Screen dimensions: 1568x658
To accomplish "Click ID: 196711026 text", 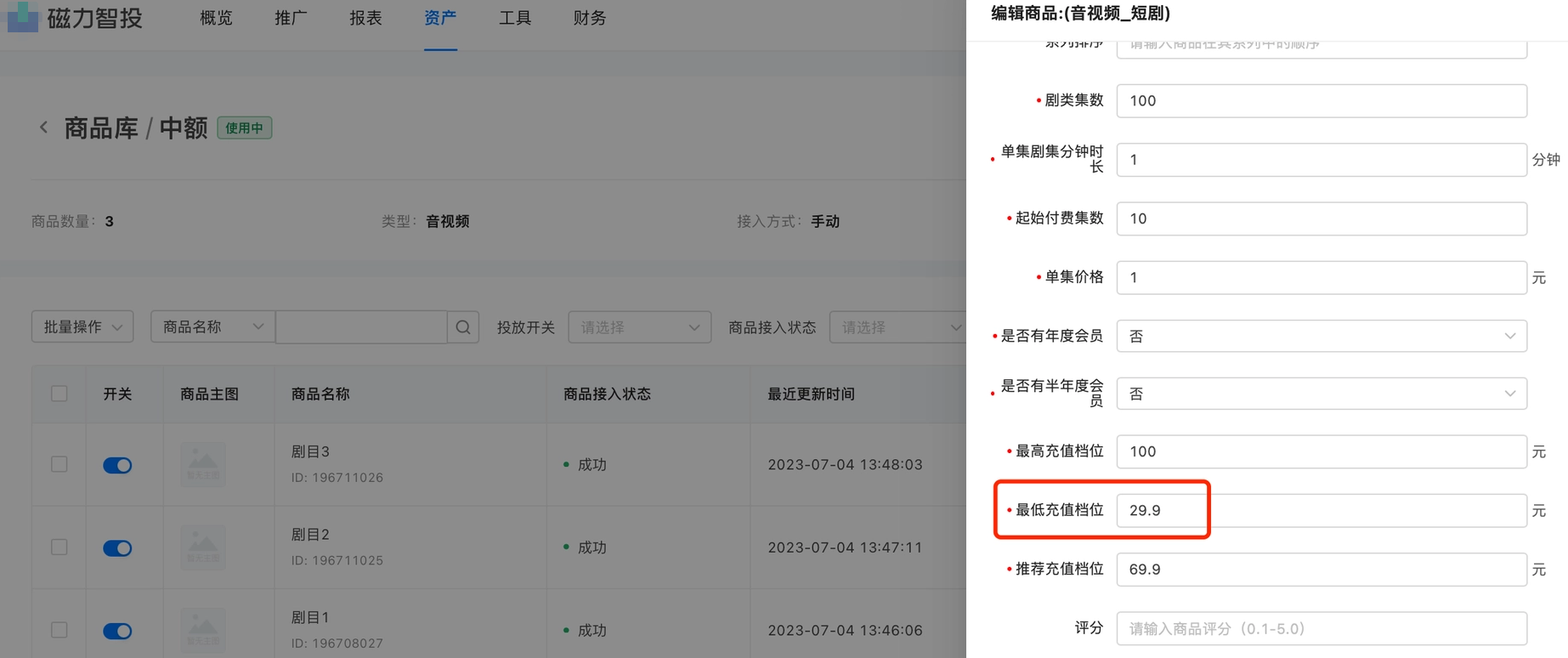I will pyautogui.click(x=337, y=477).
